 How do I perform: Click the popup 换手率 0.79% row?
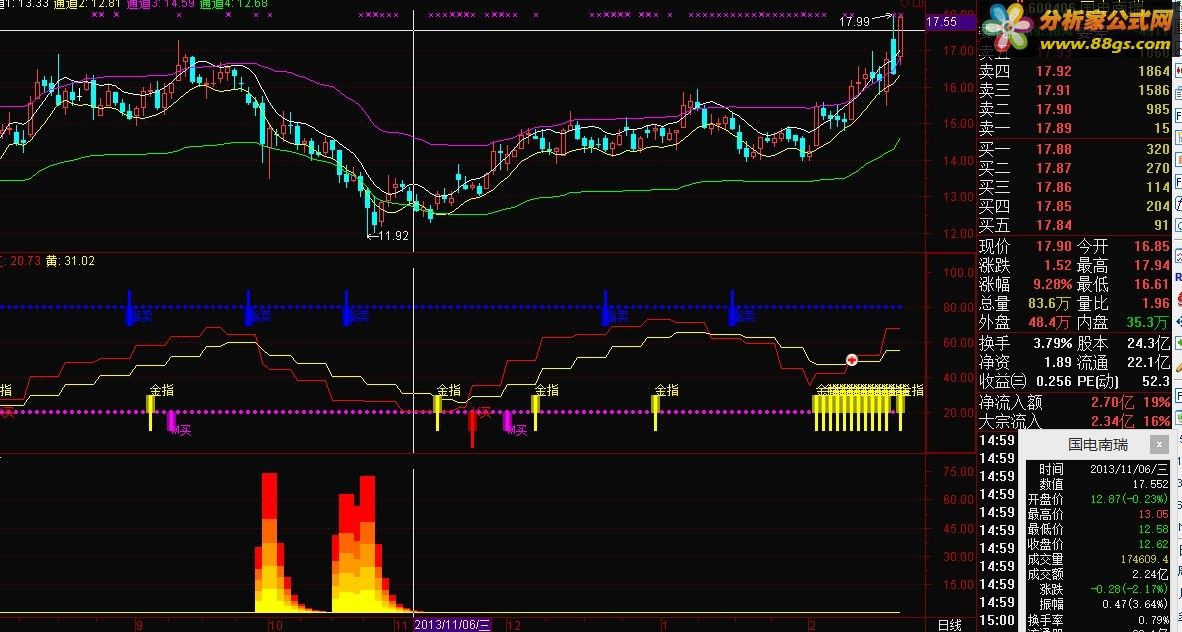(1098, 620)
